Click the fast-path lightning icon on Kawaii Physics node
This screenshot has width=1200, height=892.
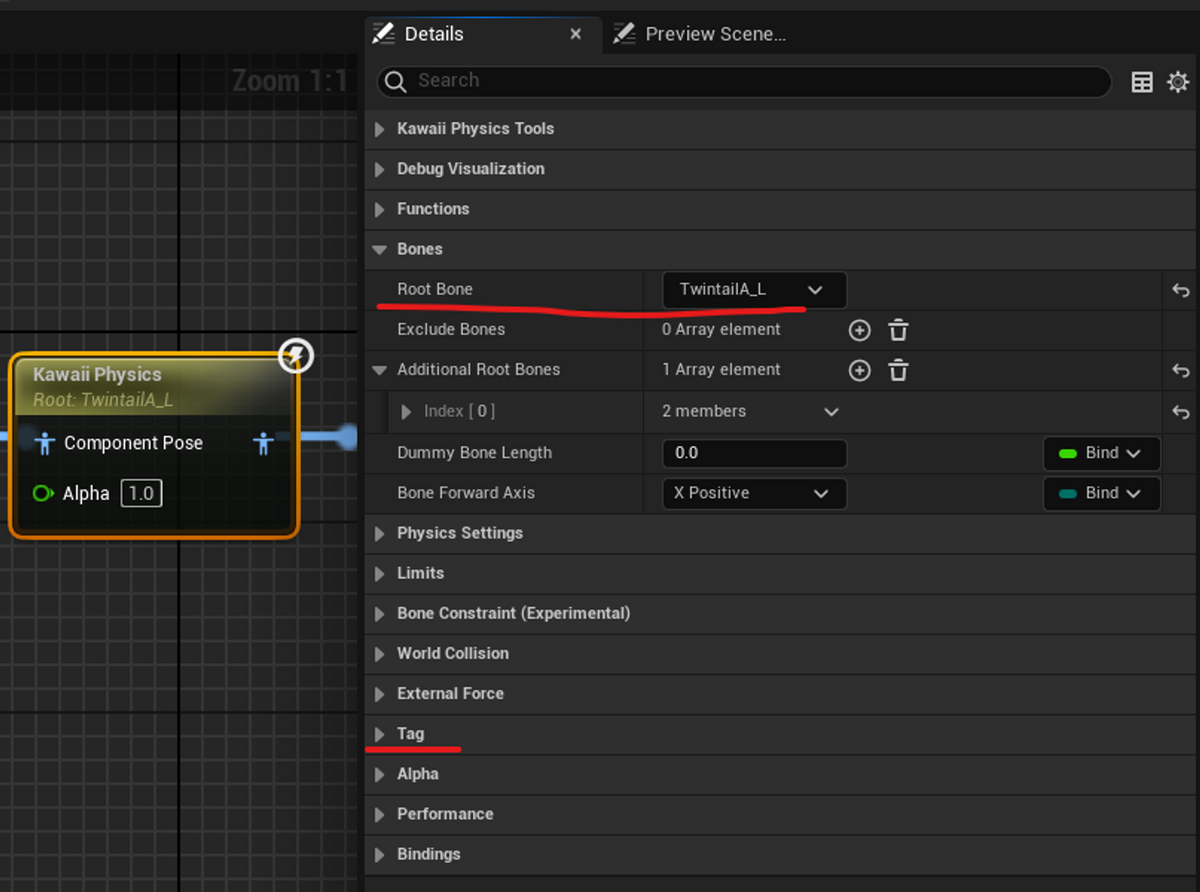(295, 354)
